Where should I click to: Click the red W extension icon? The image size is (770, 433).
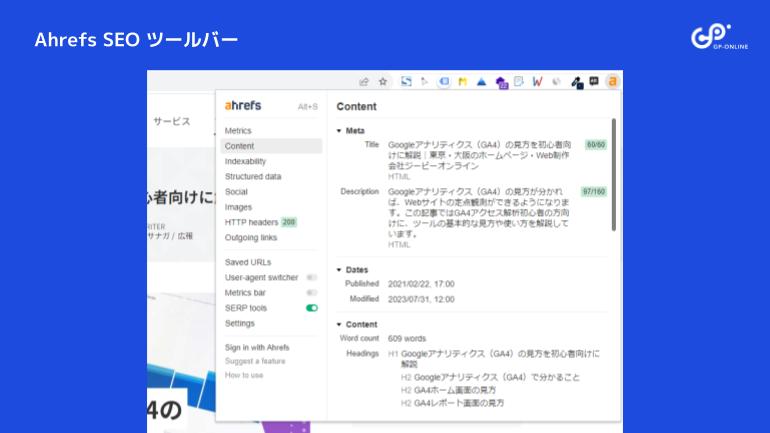(537, 81)
